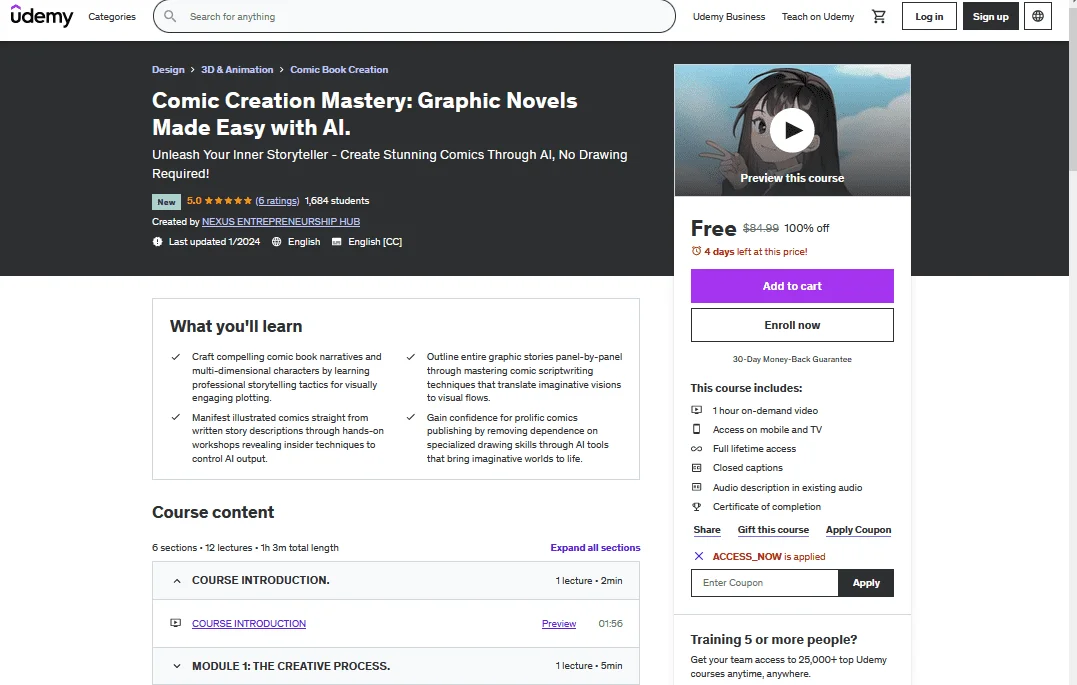This screenshot has width=1077, height=685.
Task: Open Teach on Udemy
Action: [x=817, y=16]
